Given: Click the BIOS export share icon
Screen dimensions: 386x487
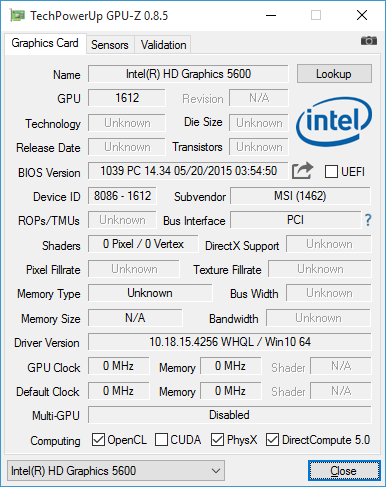Looking at the screenshot, I should tap(302, 170).
